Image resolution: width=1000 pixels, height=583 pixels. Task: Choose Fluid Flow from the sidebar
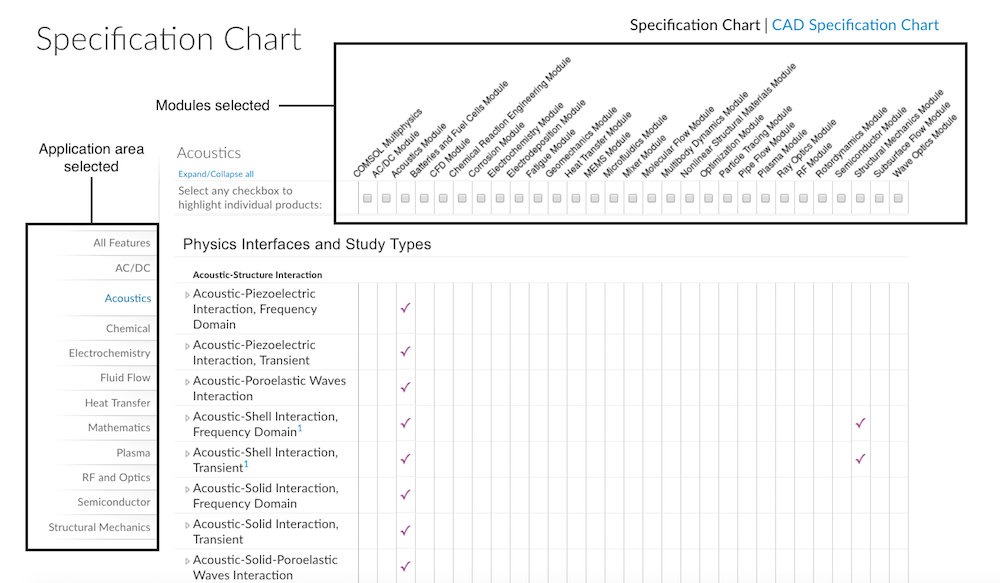coord(125,378)
